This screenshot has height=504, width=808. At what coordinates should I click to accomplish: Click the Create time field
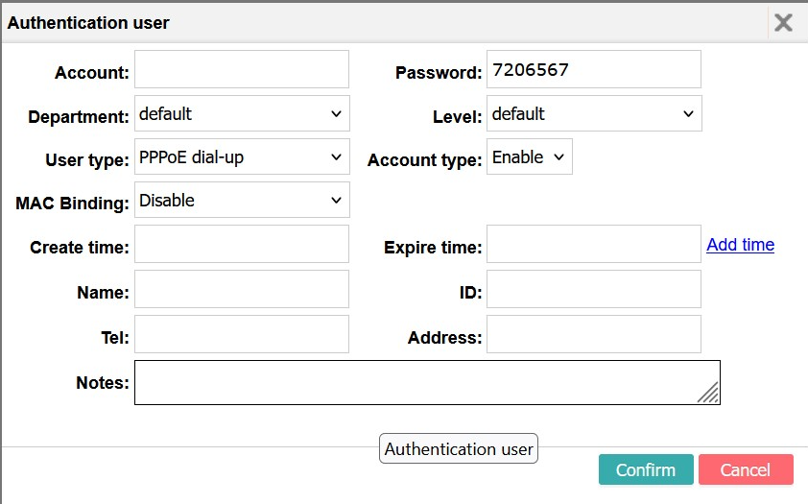point(242,244)
